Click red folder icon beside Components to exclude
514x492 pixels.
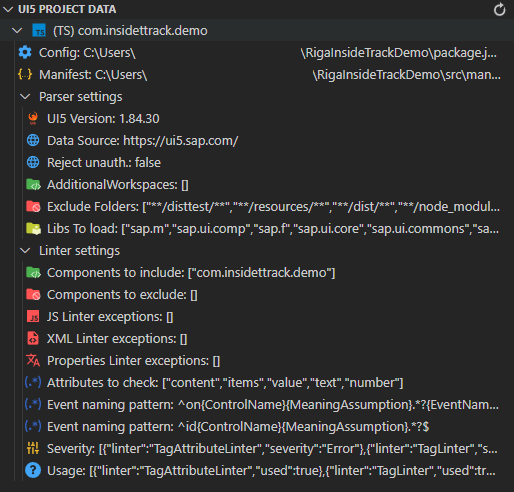[x=33, y=295]
